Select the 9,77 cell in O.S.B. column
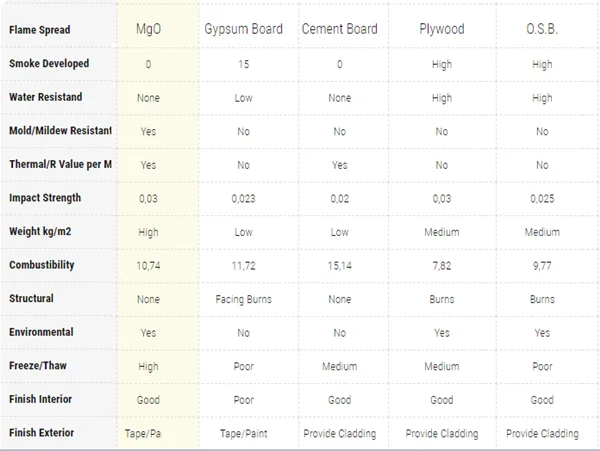 tap(542, 266)
